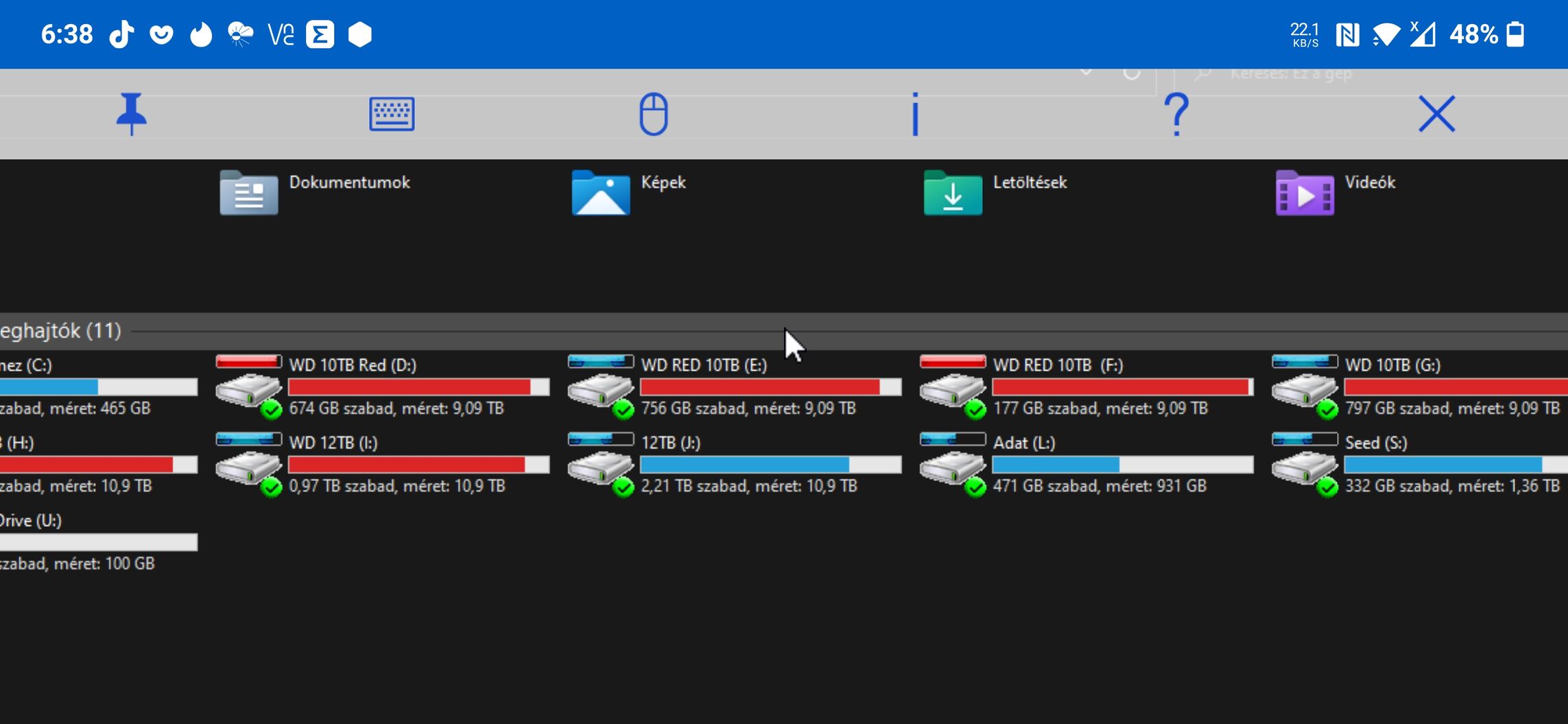Image resolution: width=1568 pixels, height=724 pixels.
Task: Click the Letöltések folder name
Action: [x=1030, y=183]
